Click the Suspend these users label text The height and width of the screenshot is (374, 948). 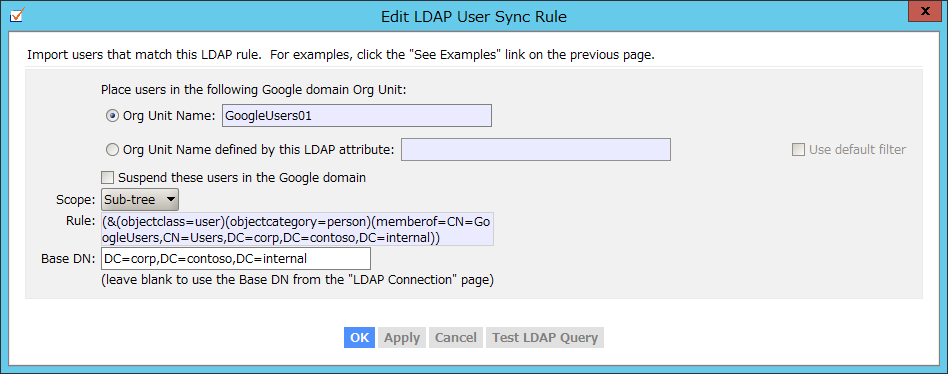click(x=242, y=178)
